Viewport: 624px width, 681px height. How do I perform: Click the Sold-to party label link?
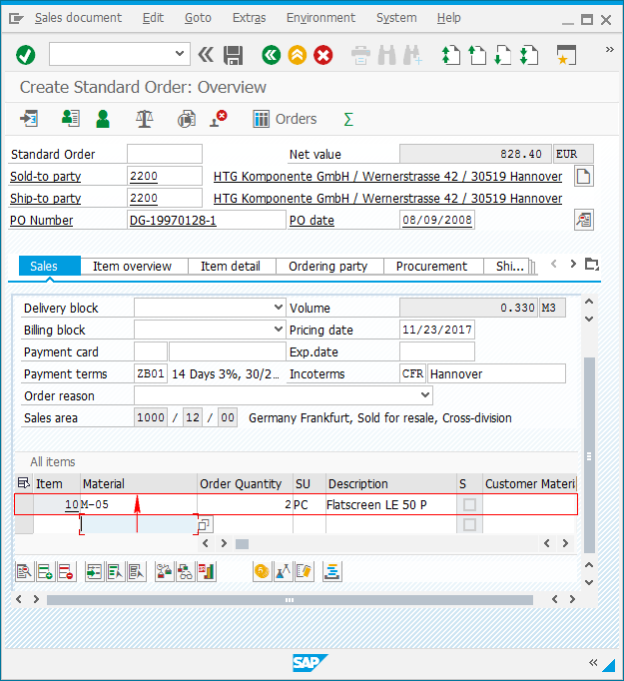click(45, 176)
